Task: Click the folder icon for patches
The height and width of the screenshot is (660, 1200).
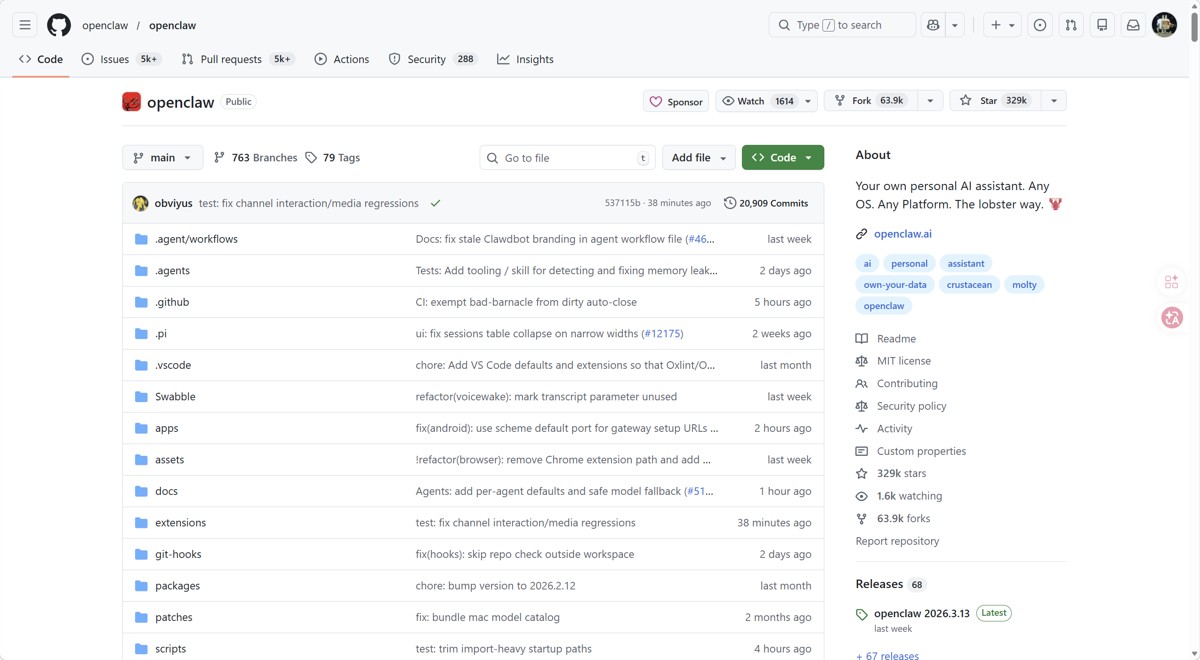Action: tap(141, 617)
